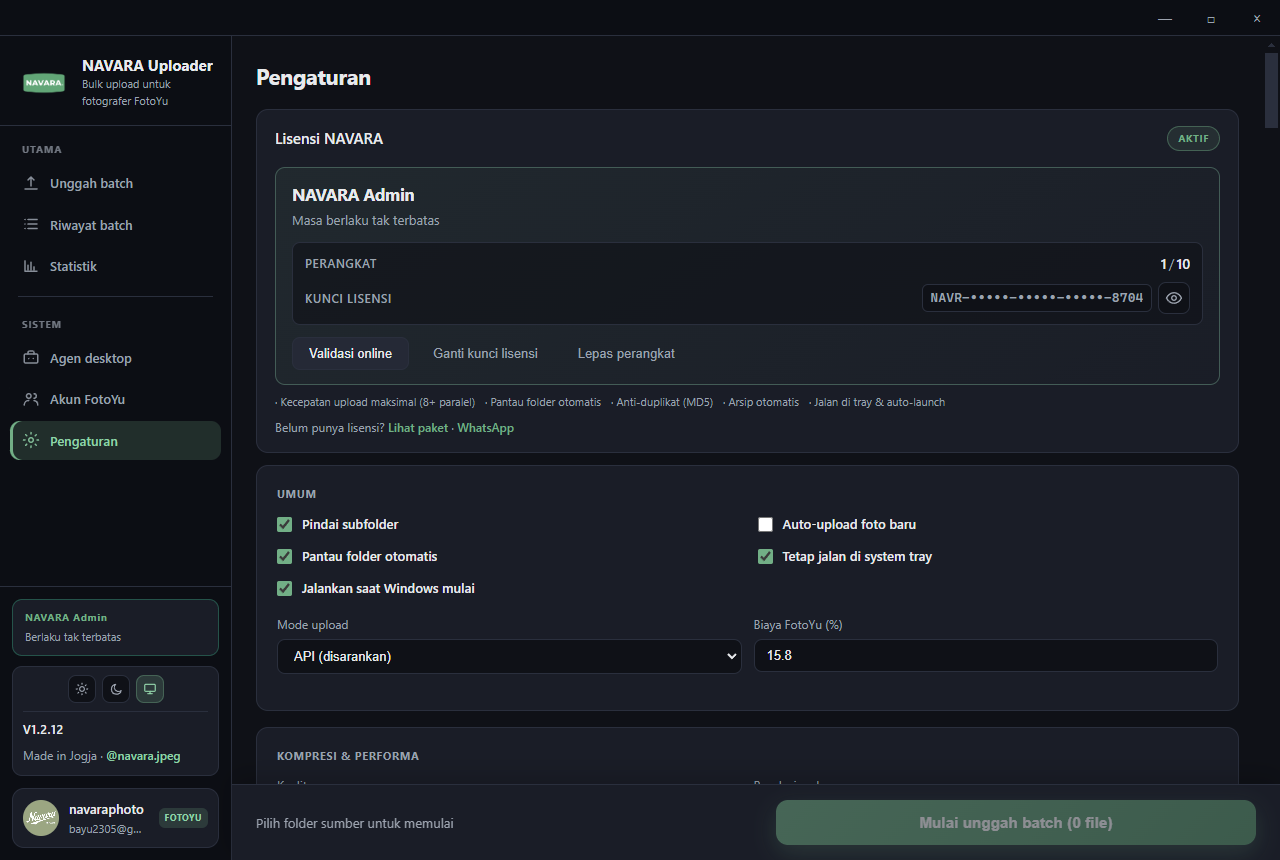Screen dimensions: 1280x860
Task: Reveal license key with eye icon
Action: coord(1174,298)
